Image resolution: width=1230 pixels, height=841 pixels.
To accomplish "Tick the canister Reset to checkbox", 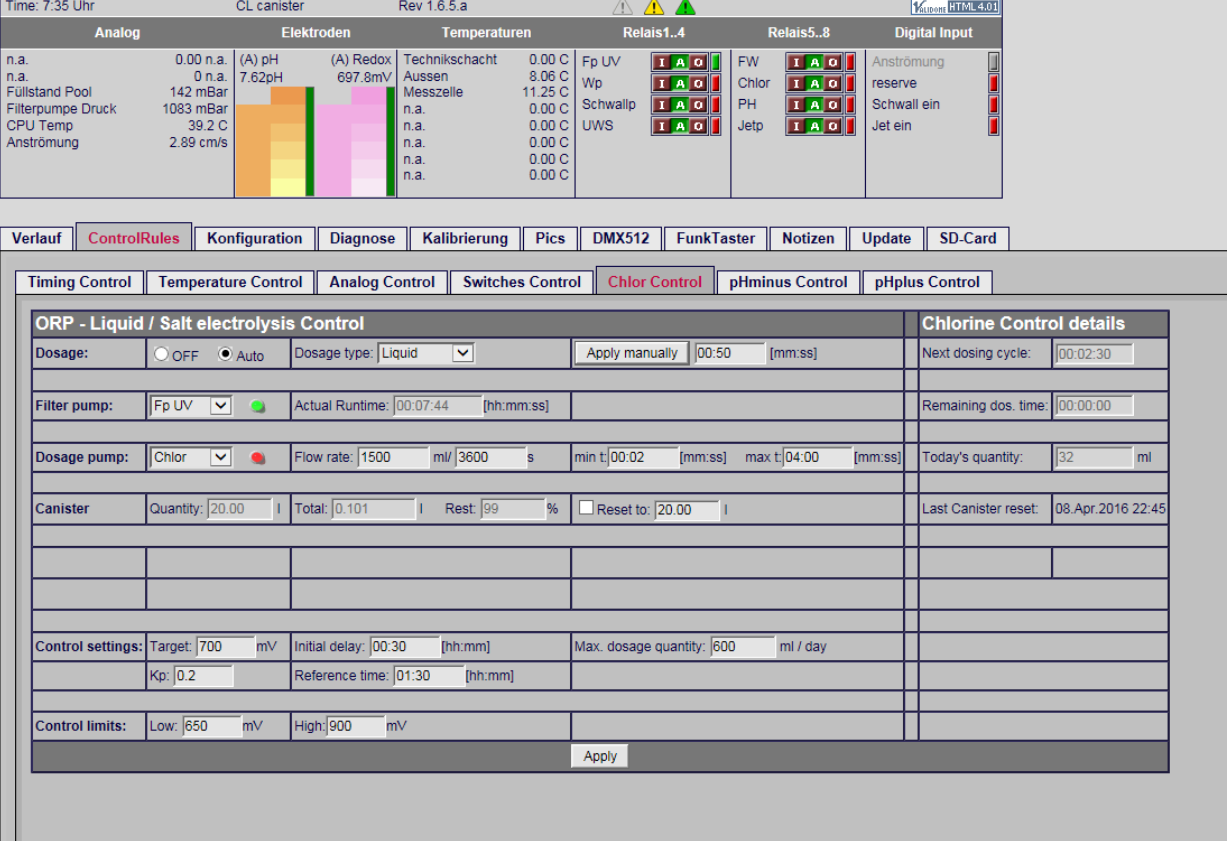I will point(586,508).
